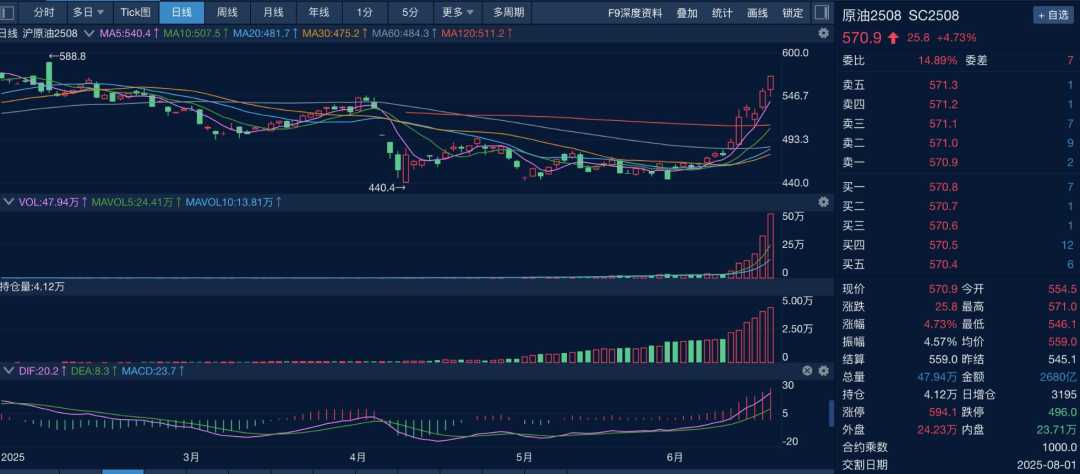Toggle the 叠加 overlay option
This screenshot has width=1080, height=474.
(687, 12)
